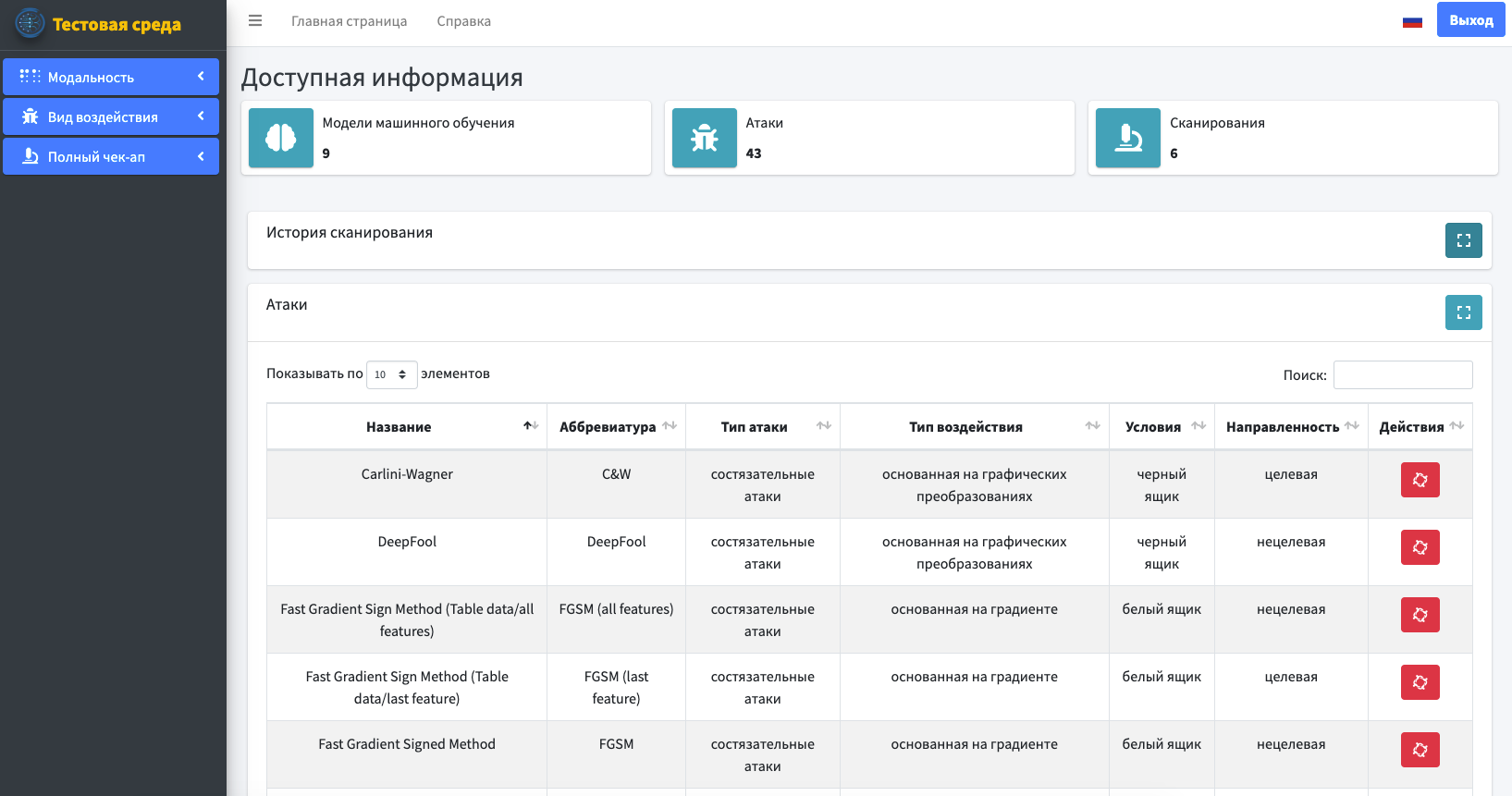Click the Вид воздействия bug icon in sidebar
The image size is (1512, 796).
(x=31, y=116)
